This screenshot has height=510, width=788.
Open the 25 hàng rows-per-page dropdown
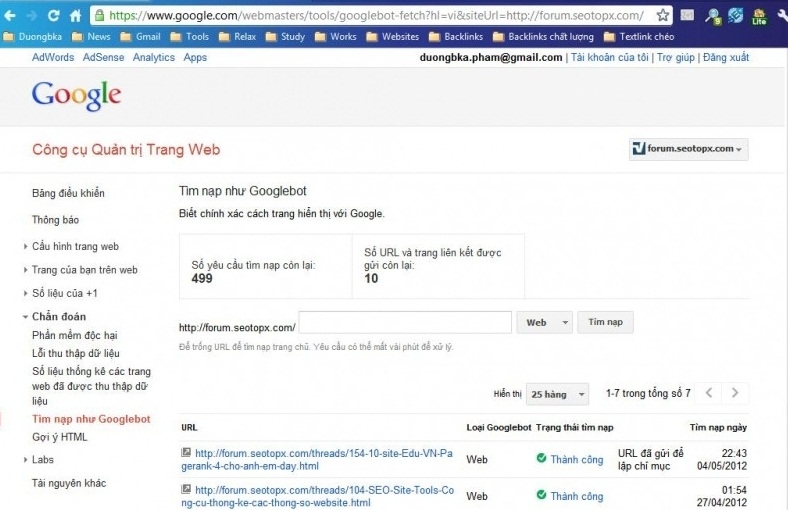pos(558,394)
